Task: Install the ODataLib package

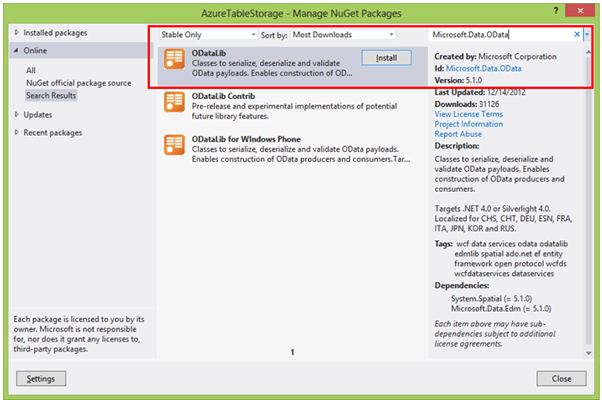Action: pos(385,58)
